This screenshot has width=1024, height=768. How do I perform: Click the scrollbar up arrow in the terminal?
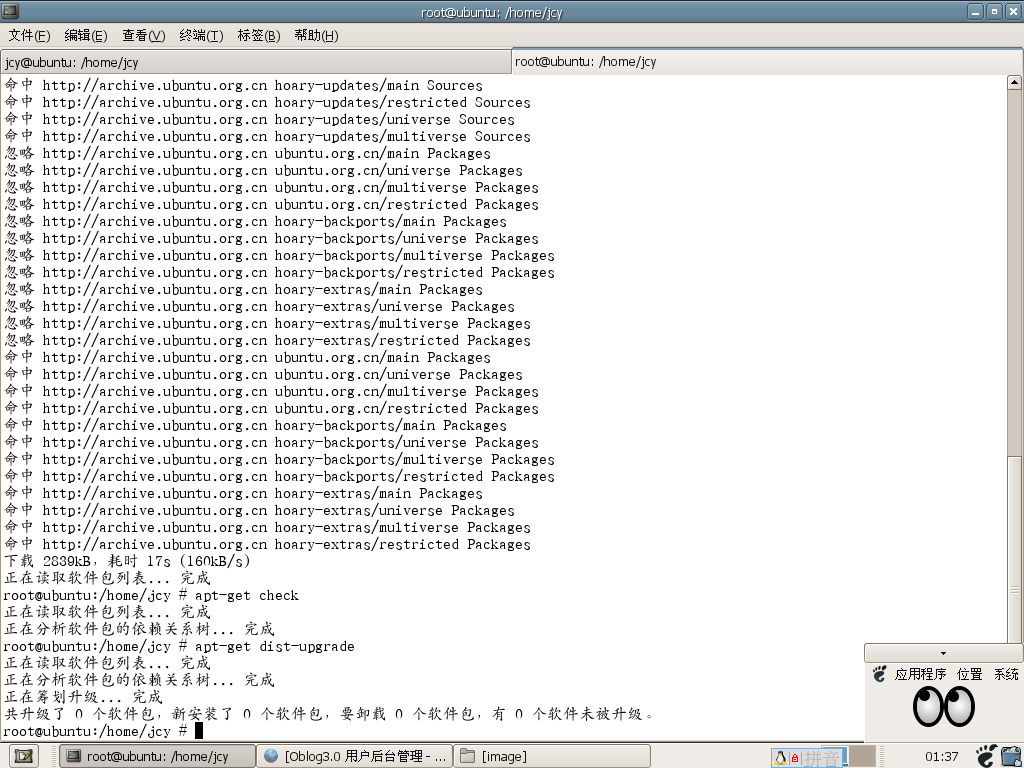(1014, 82)
